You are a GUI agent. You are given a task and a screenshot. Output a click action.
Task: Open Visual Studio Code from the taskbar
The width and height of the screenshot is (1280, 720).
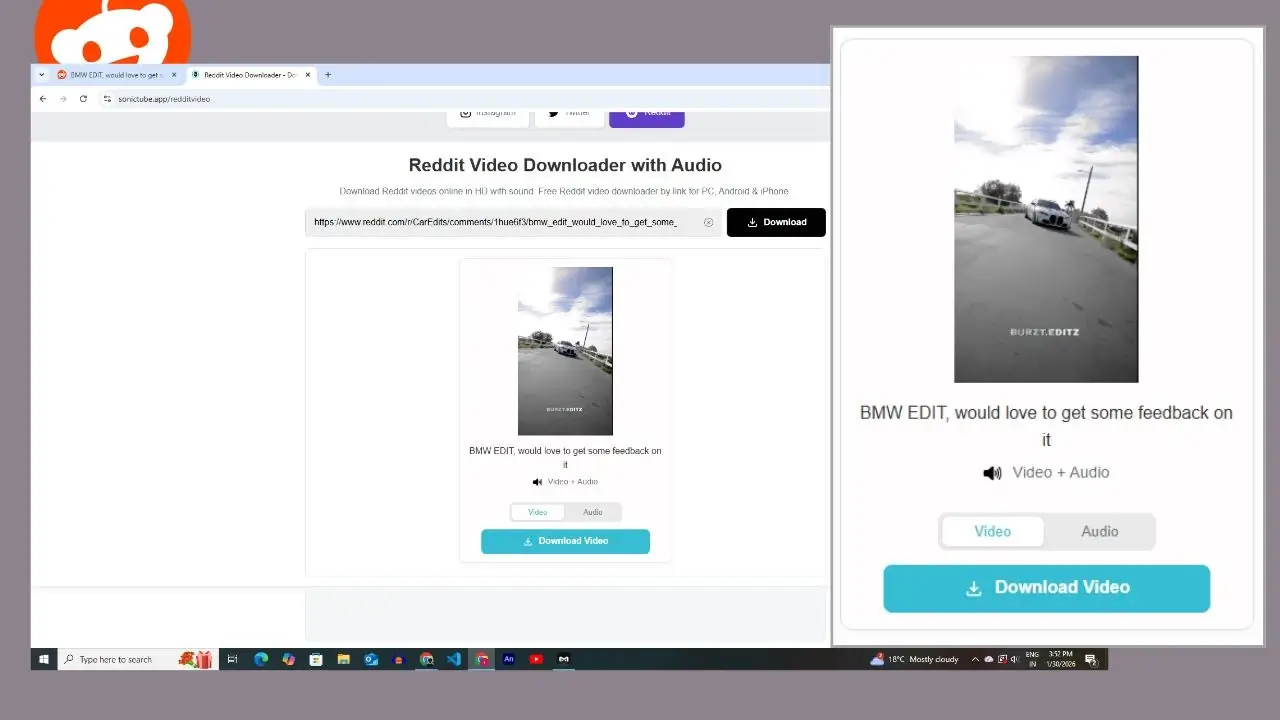point(454,659)
